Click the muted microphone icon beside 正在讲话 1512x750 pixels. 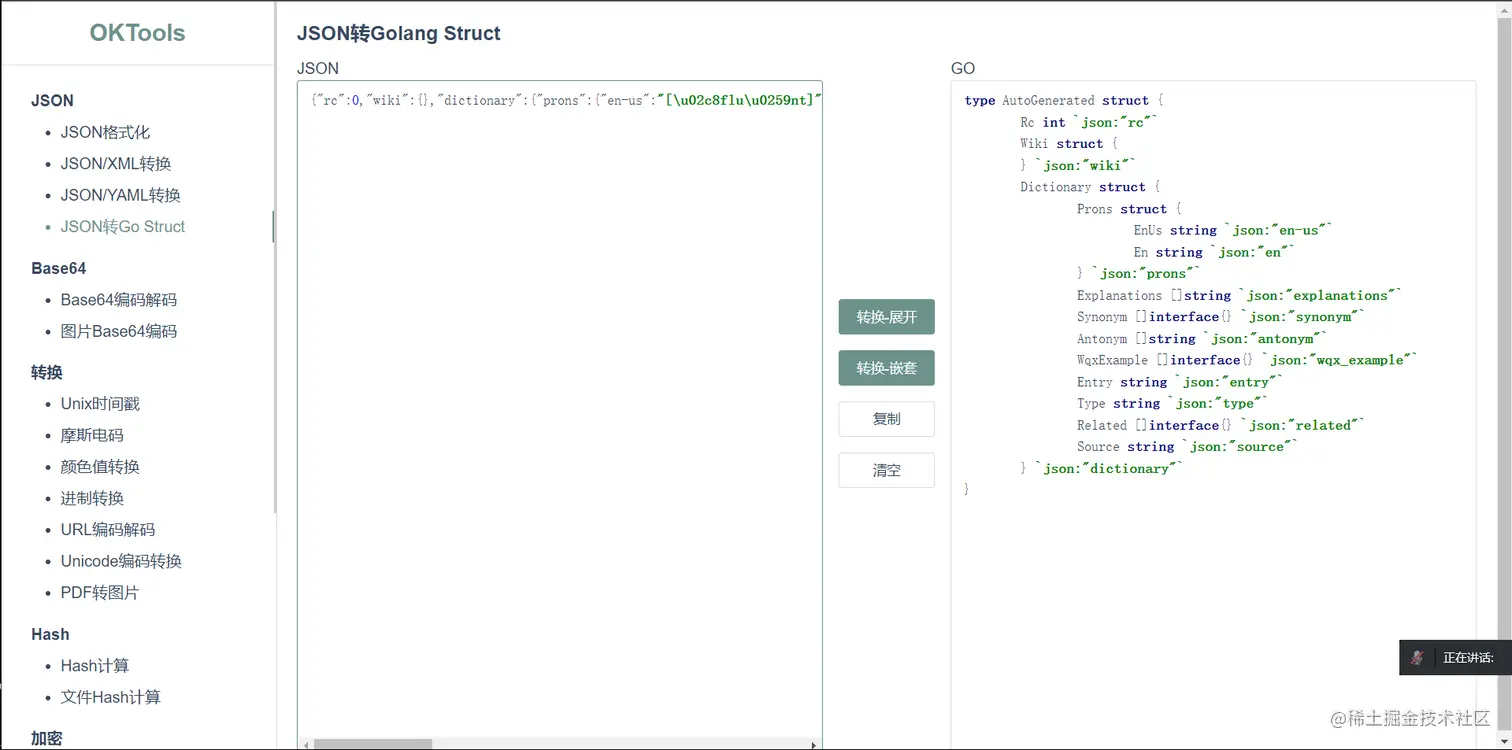(x=1417, y=657)
